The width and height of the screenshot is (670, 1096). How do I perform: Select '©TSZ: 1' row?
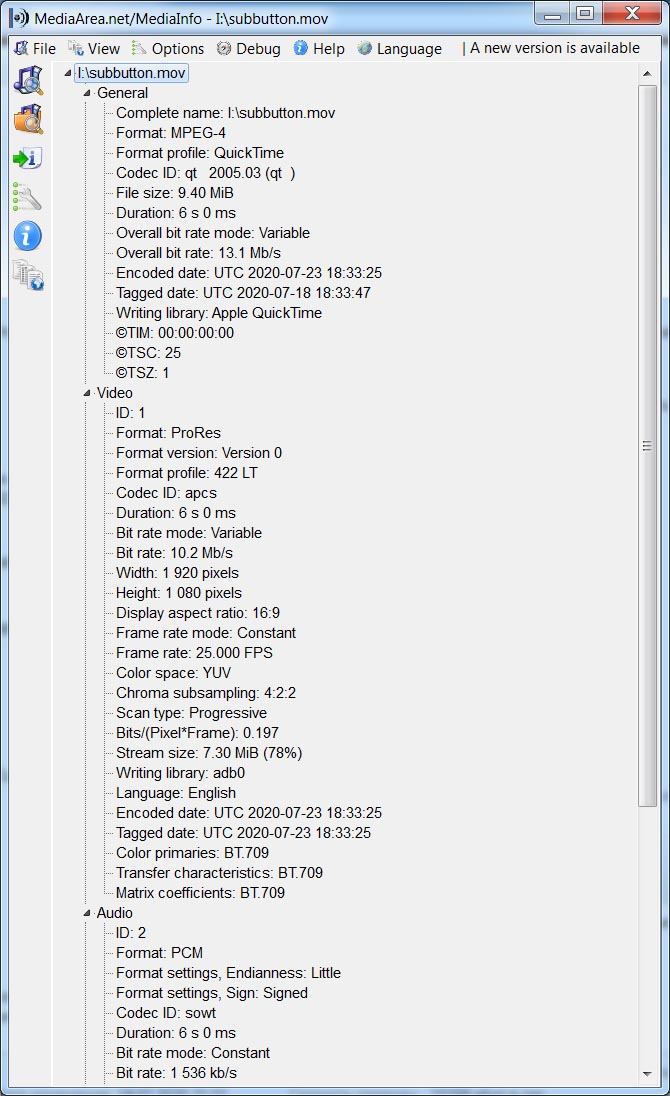143,373
